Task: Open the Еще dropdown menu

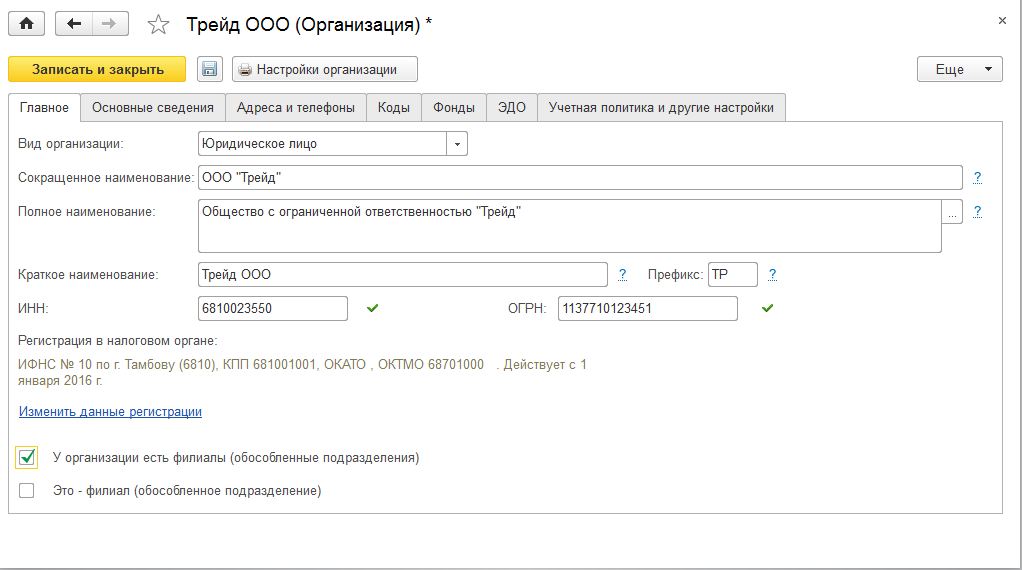Action: (959, 69)
